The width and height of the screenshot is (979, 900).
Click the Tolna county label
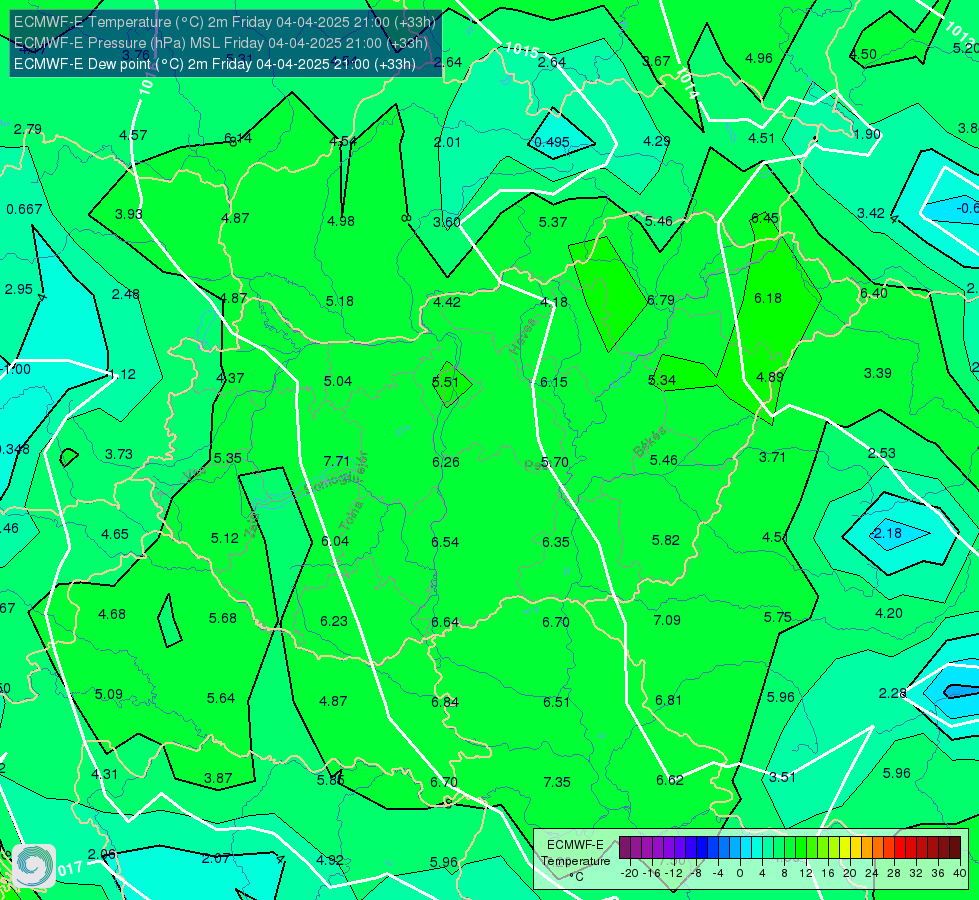[351, 516]
